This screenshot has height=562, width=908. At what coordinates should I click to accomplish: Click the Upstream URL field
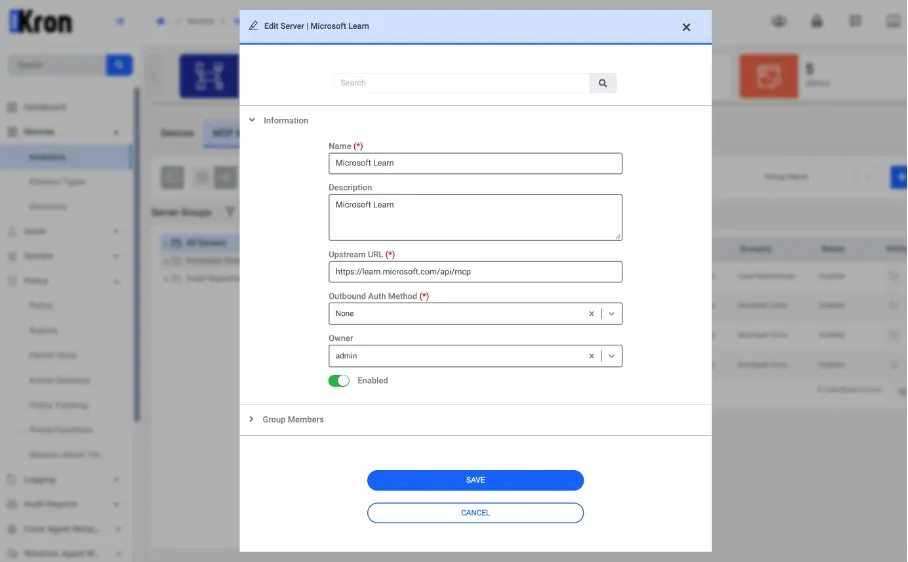[475, 272]
